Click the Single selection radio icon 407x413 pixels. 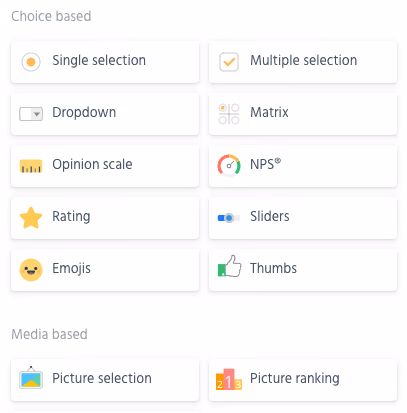31,62
